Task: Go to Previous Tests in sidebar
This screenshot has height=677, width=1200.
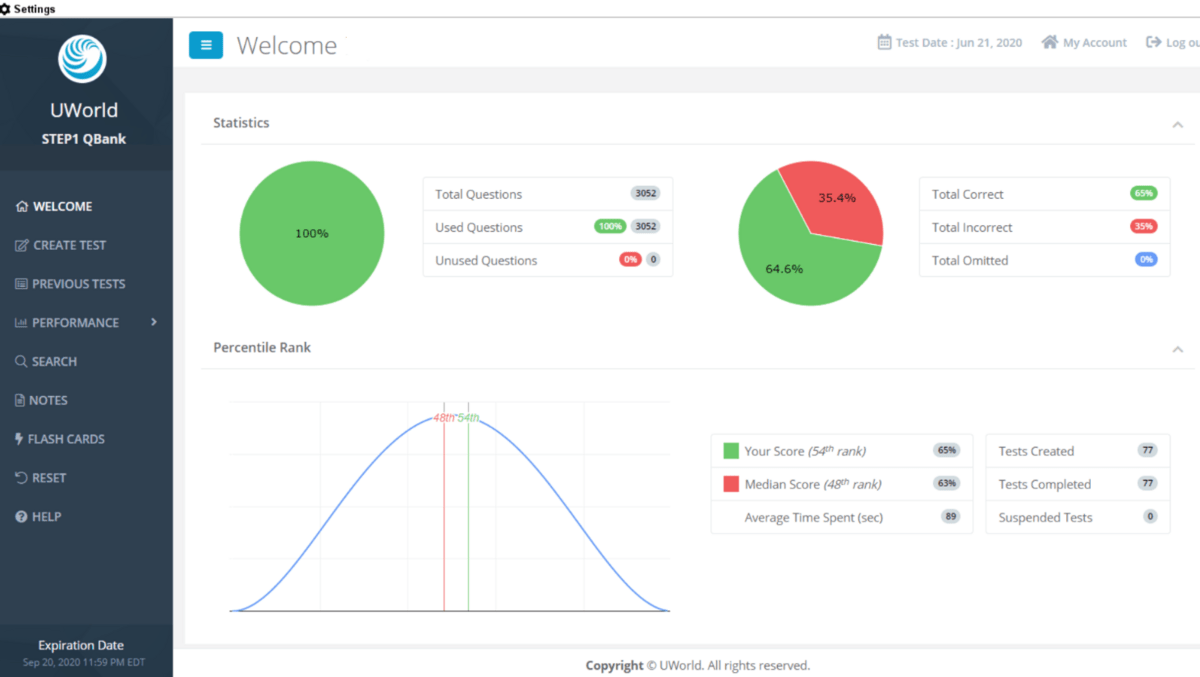Action: click(70, 284)
